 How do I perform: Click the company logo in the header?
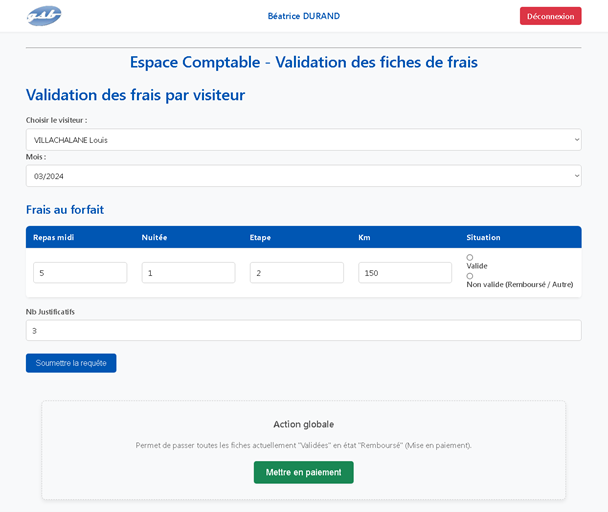click(x=44, y=16)
